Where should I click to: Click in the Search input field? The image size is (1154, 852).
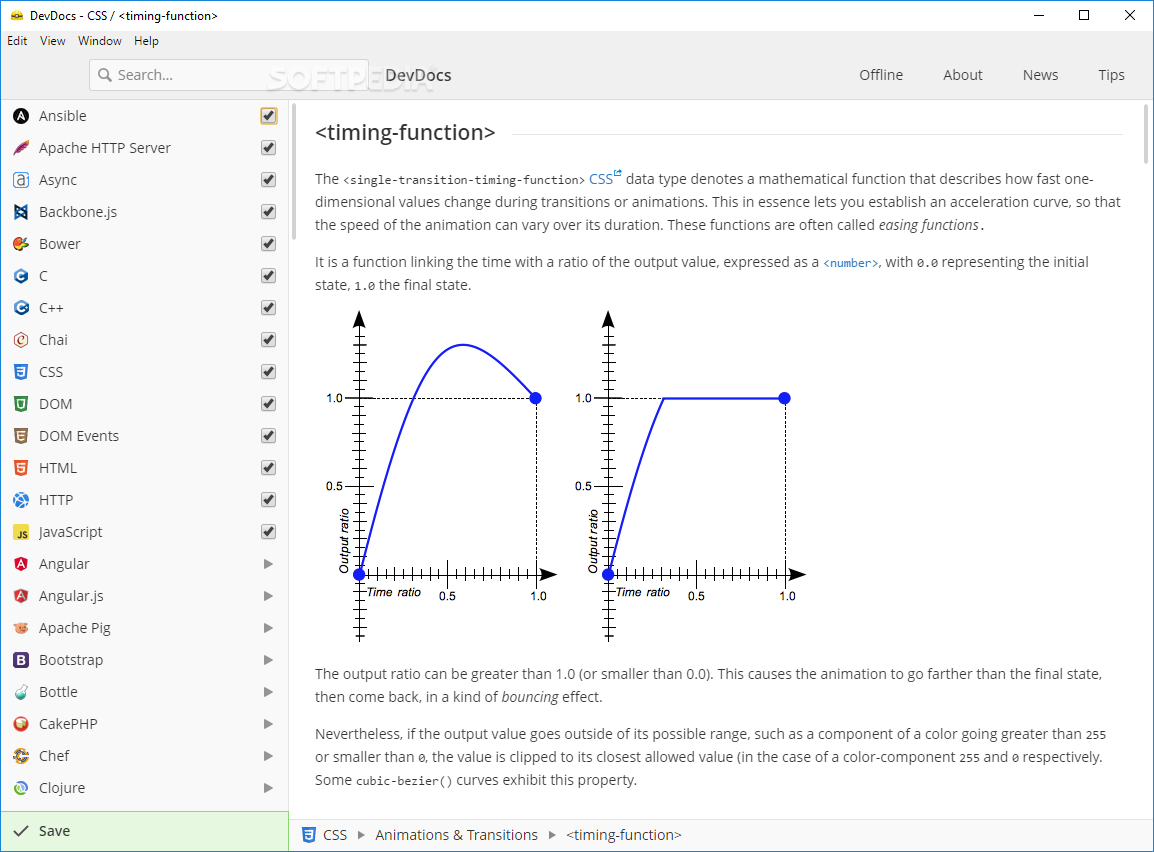[x=229, y=75]
